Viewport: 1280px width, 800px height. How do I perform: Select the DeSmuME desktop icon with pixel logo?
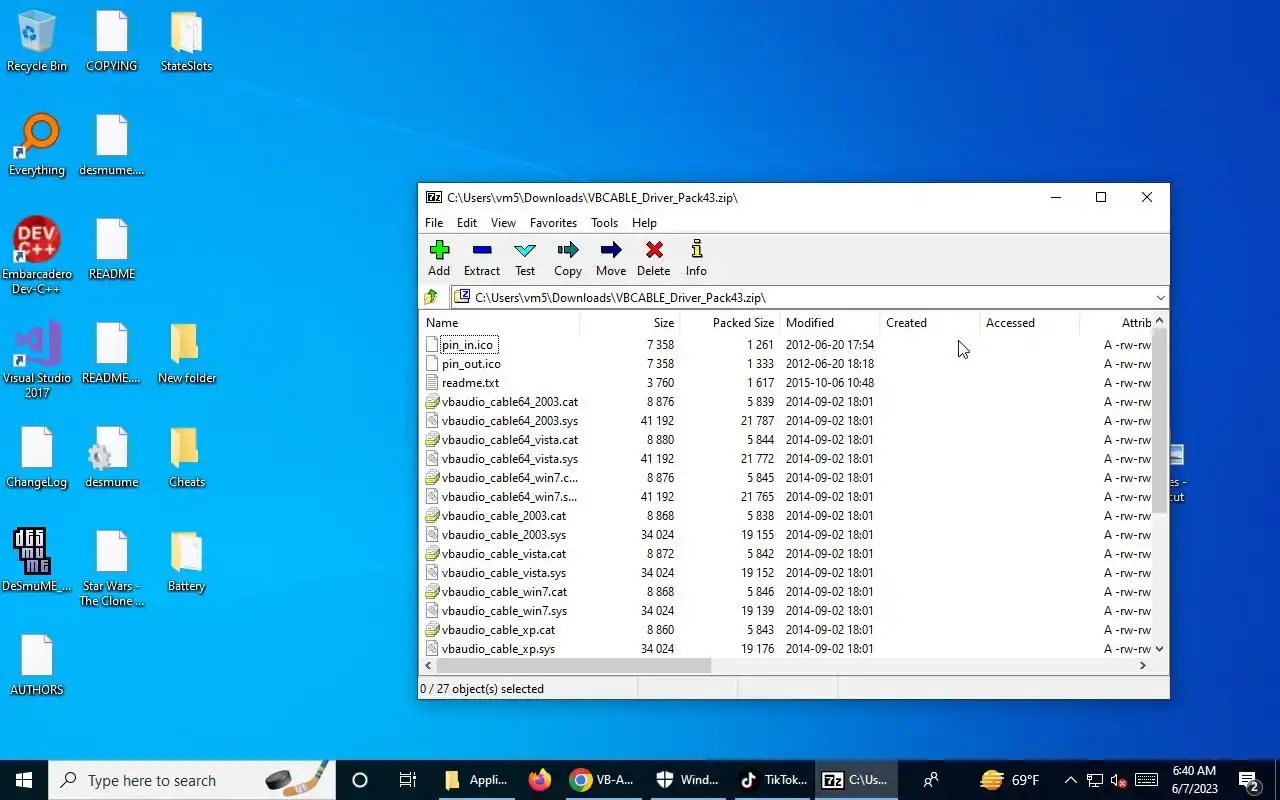[37, 561]
